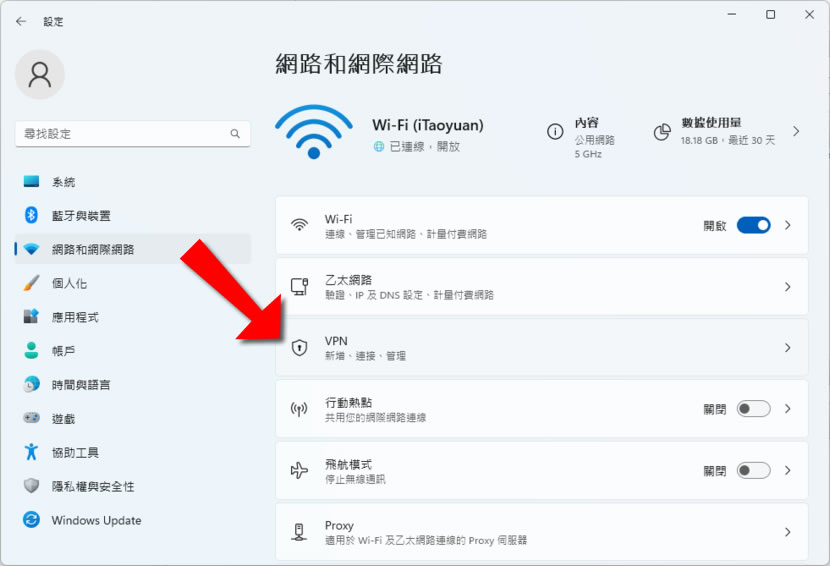
Task: Click the 系統 monitor icon
Action: (x=31, y=182)
